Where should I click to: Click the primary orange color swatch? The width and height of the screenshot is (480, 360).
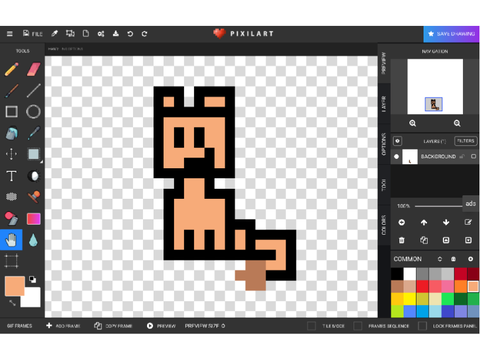pos(15,286)
